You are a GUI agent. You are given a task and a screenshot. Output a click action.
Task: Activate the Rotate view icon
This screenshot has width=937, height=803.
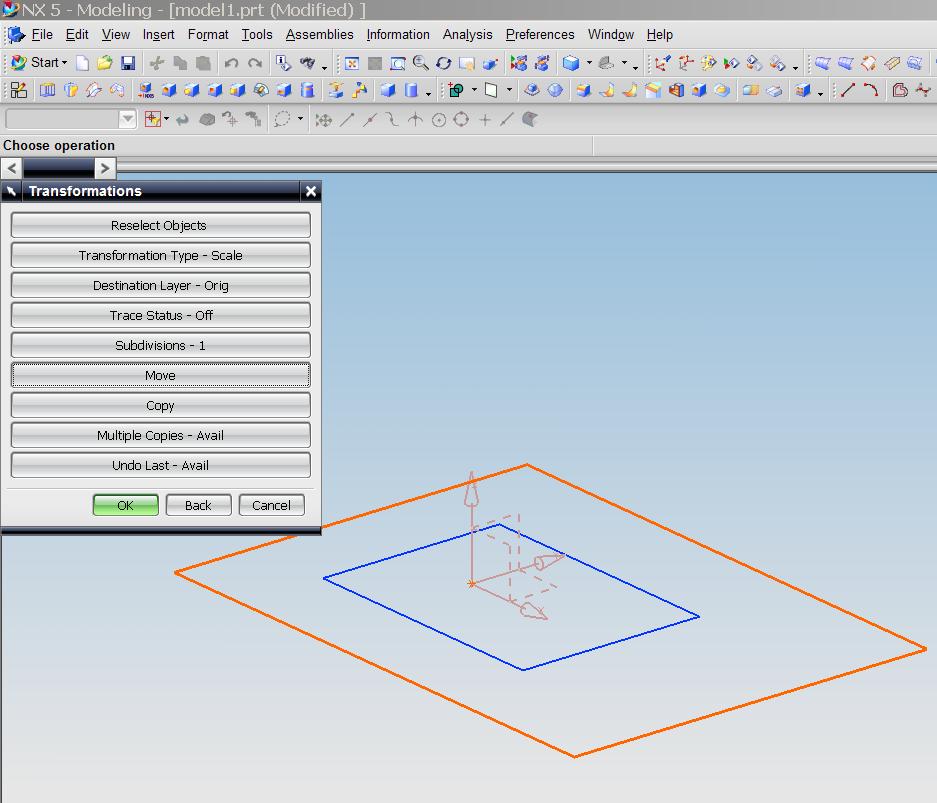click(443, 63)
